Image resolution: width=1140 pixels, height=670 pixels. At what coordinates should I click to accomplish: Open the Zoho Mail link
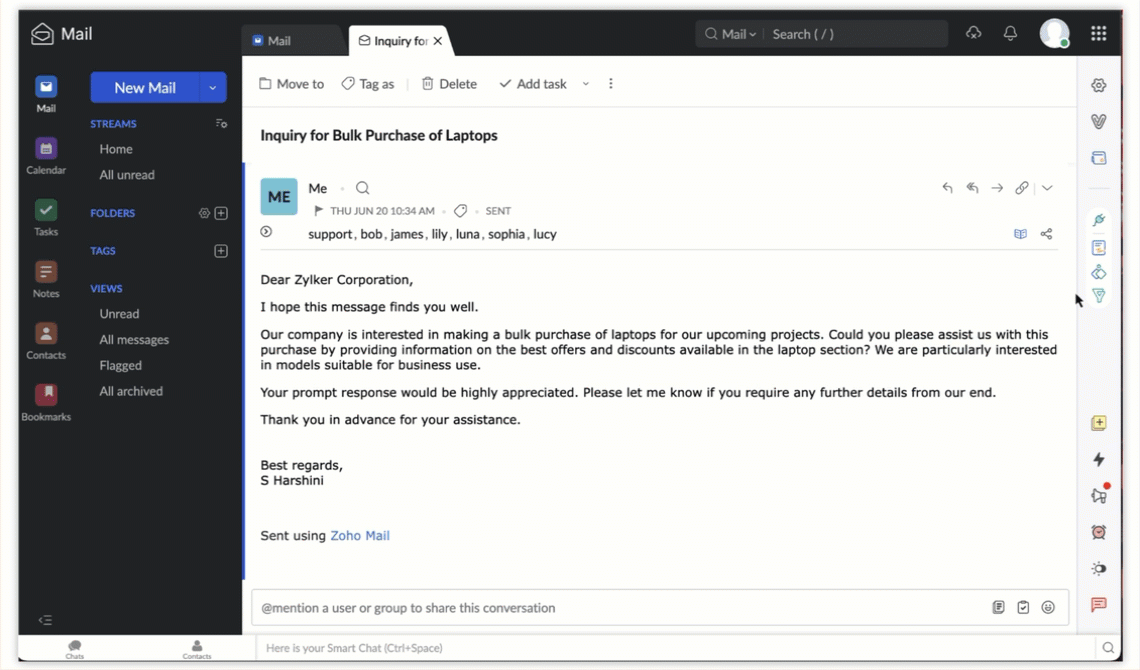pyautogui.click(x=360, y=536)
